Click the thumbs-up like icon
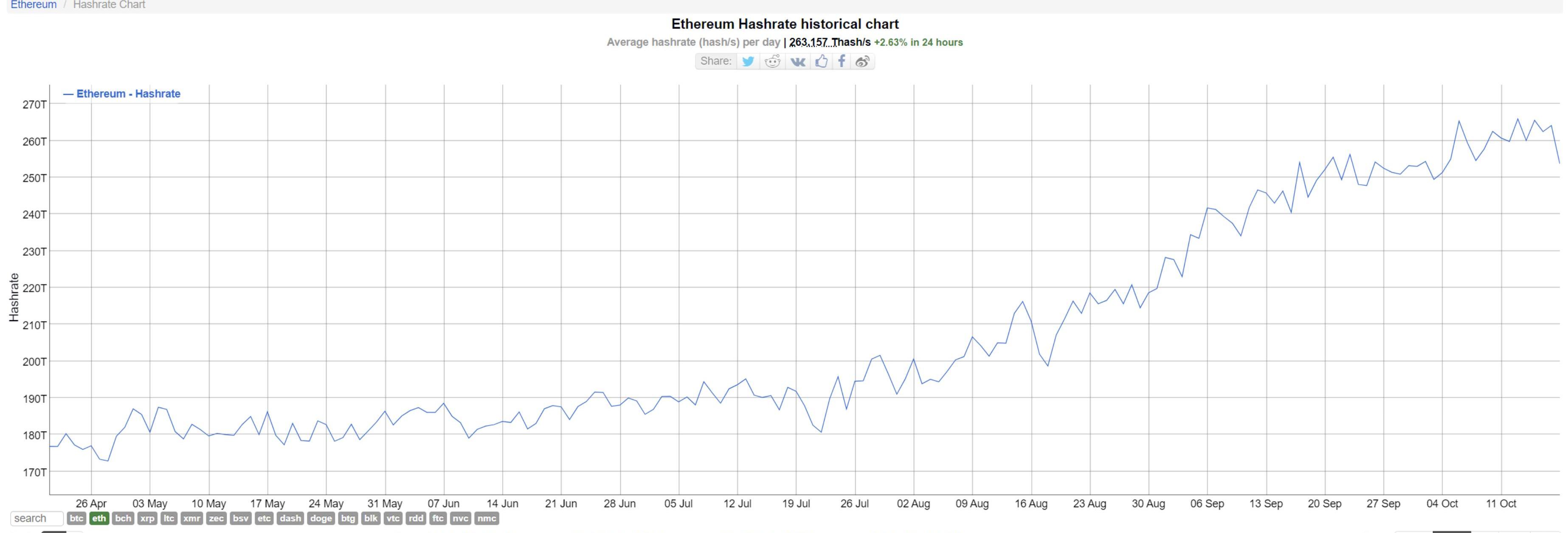 pyautogui.click(x=821, y=62)
